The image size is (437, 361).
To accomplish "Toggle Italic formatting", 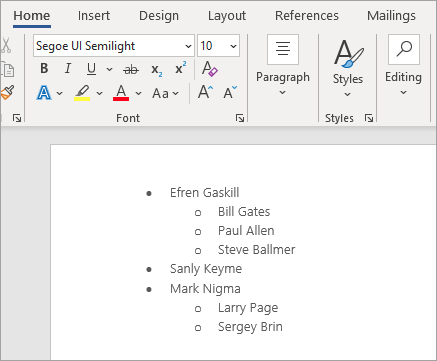I will click(68, 69).
